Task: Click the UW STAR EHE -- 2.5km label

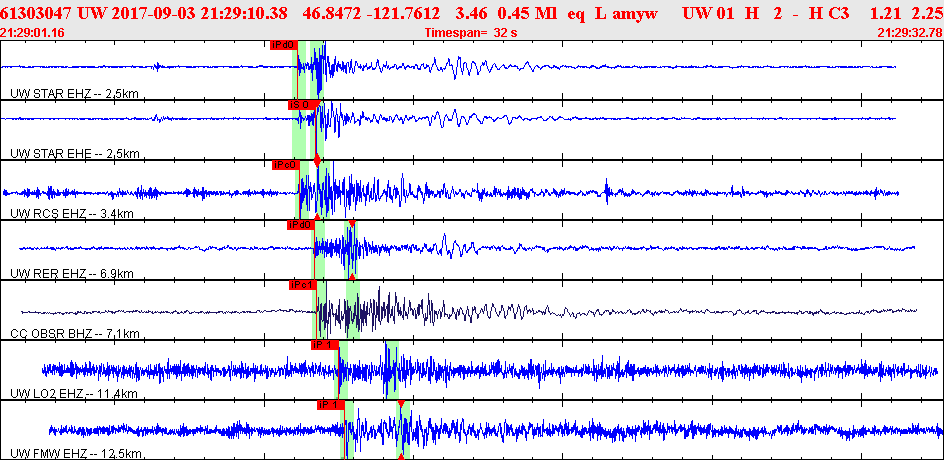Action: [75, 154]
